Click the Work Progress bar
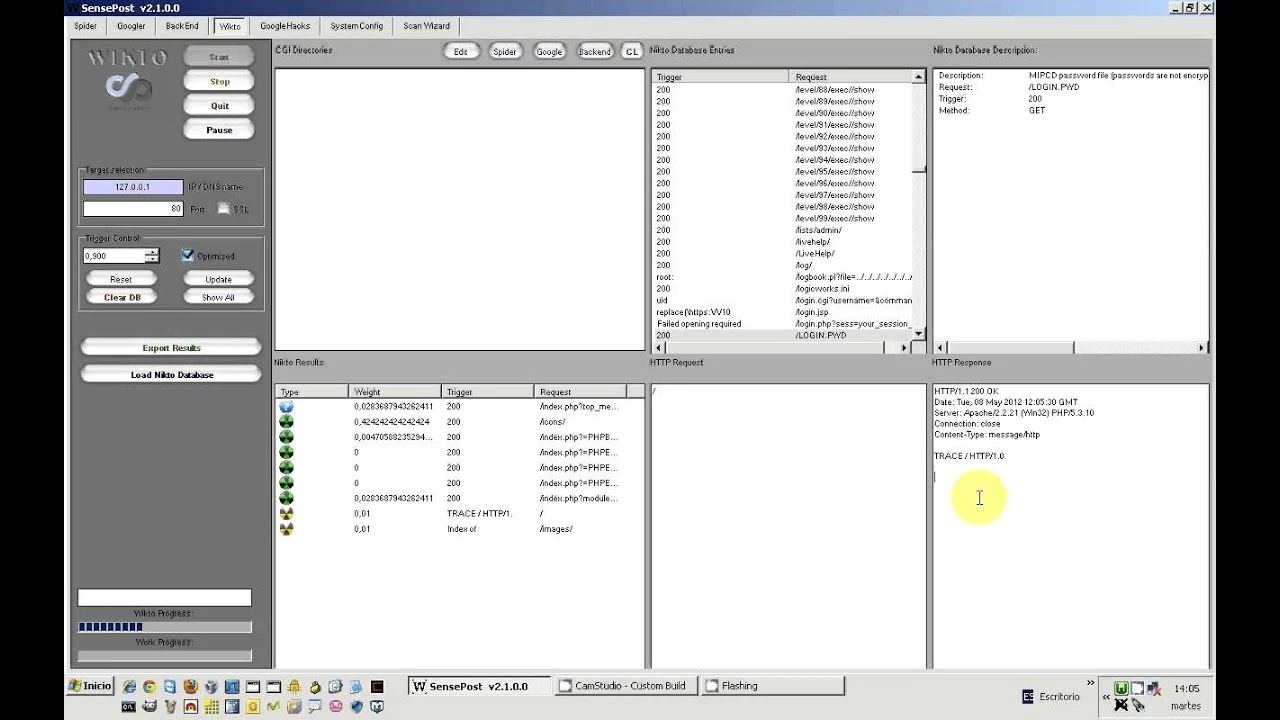This screenshot has height=720, width=1280. pyautogui.click(x=165, y=656)
